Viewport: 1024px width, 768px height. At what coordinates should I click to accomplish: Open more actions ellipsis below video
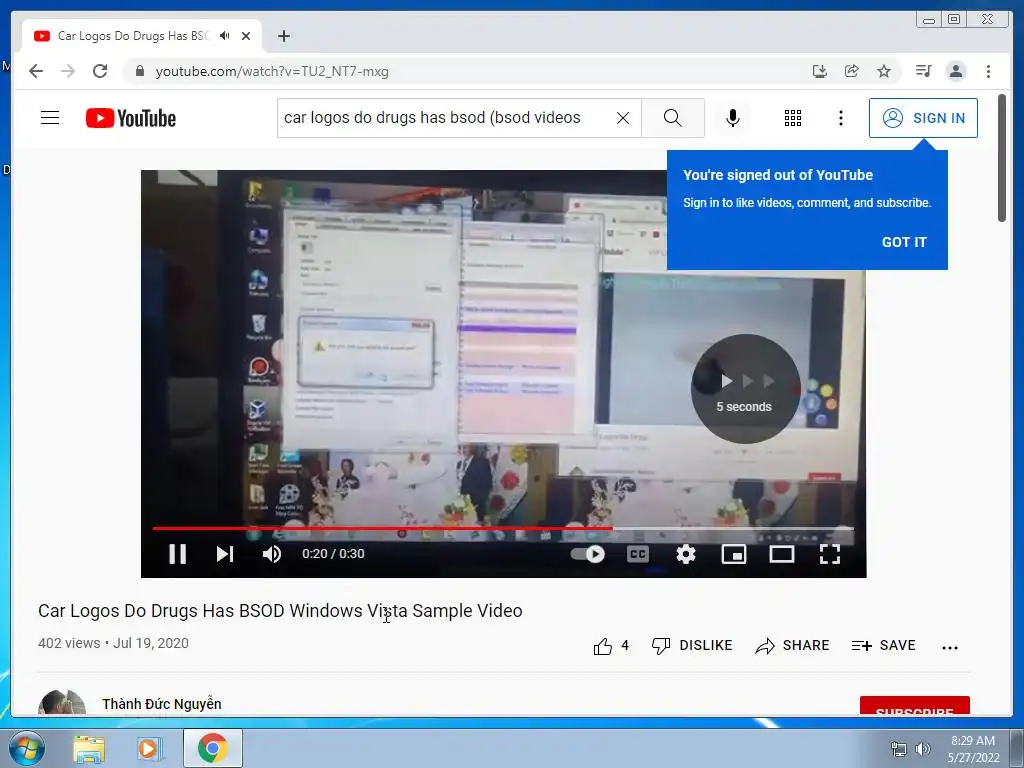tap(950, 647)
